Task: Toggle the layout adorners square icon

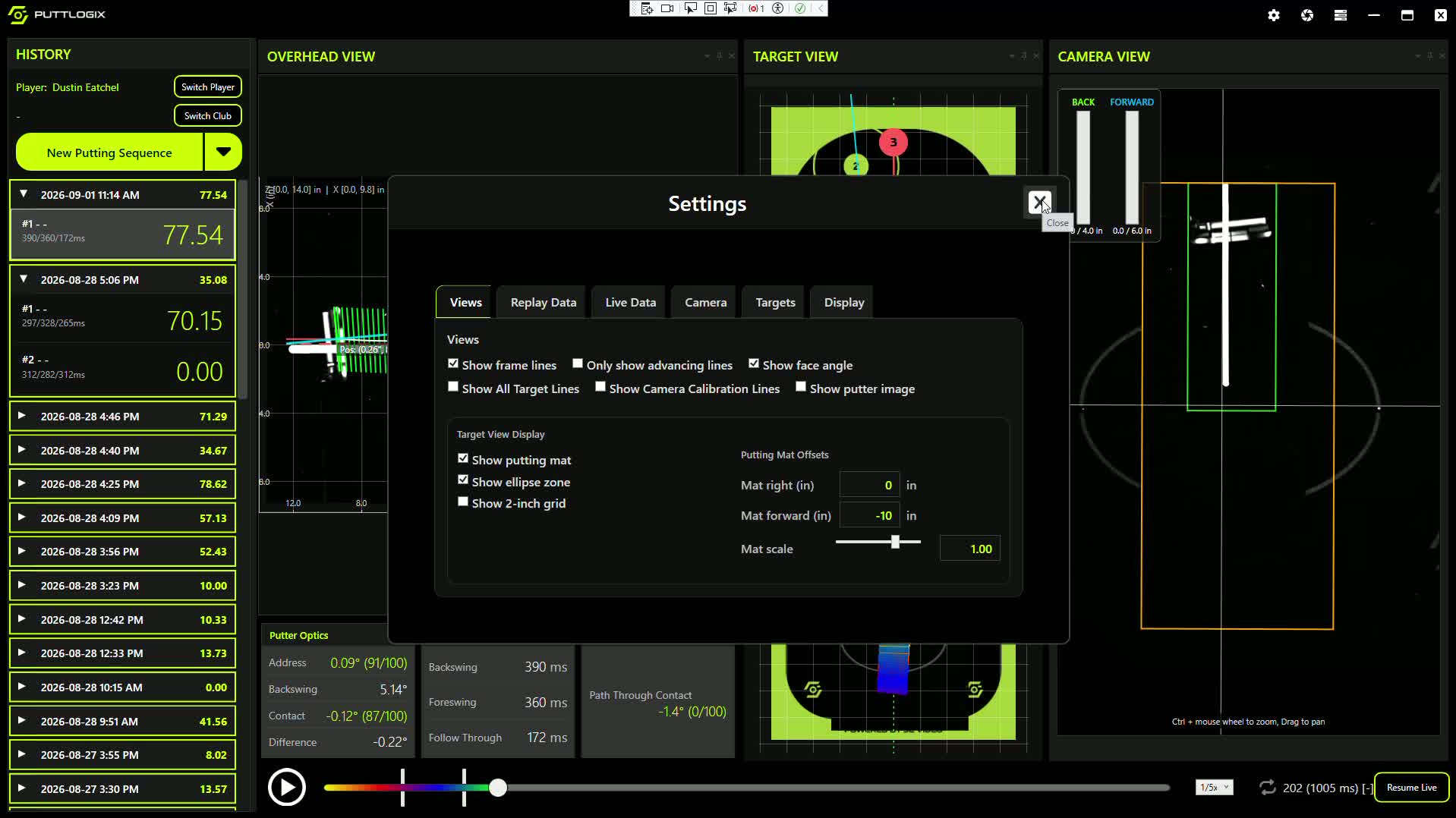Action: click(x=711, y=8)
